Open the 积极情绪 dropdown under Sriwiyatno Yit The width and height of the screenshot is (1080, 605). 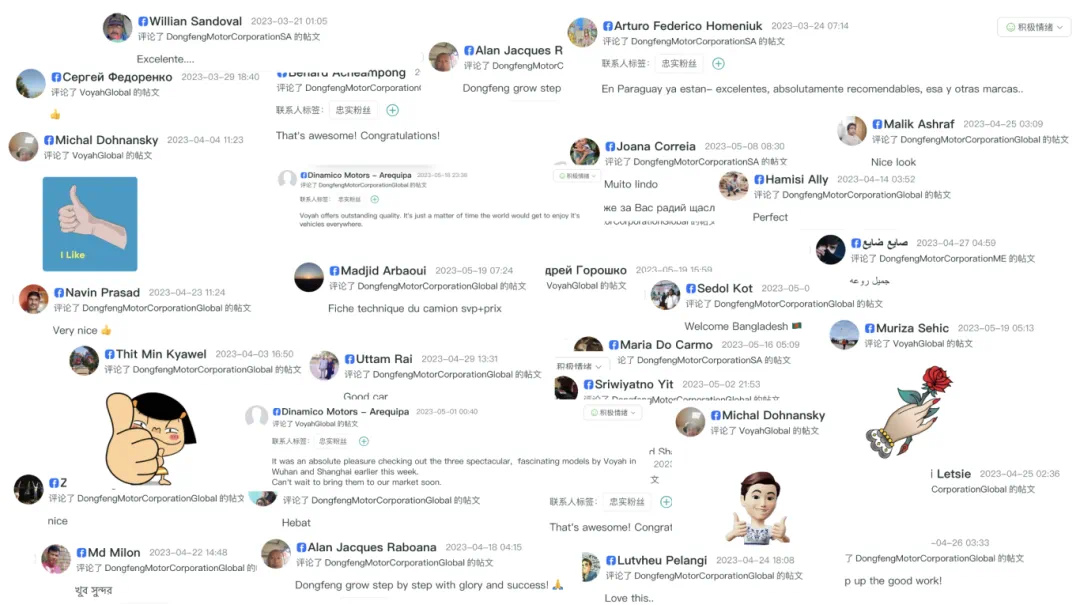613,413
